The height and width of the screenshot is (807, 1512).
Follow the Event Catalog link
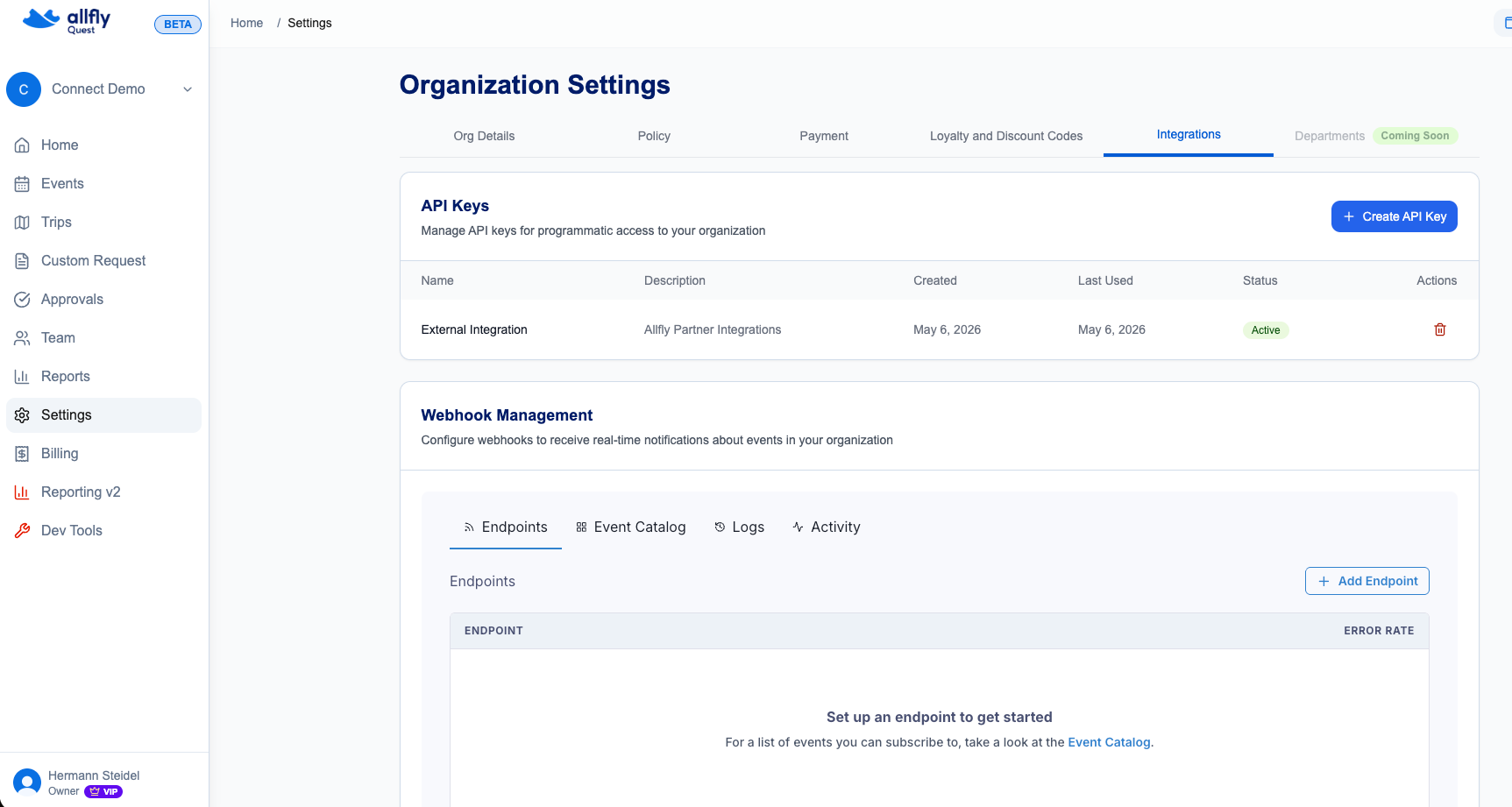tap(1109, 742)
